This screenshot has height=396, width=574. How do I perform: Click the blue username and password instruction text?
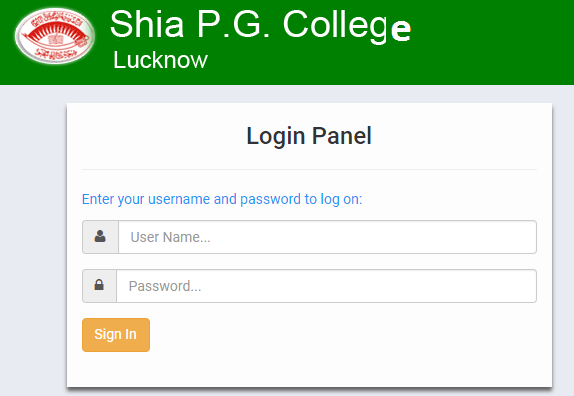(x=222, y=199)
